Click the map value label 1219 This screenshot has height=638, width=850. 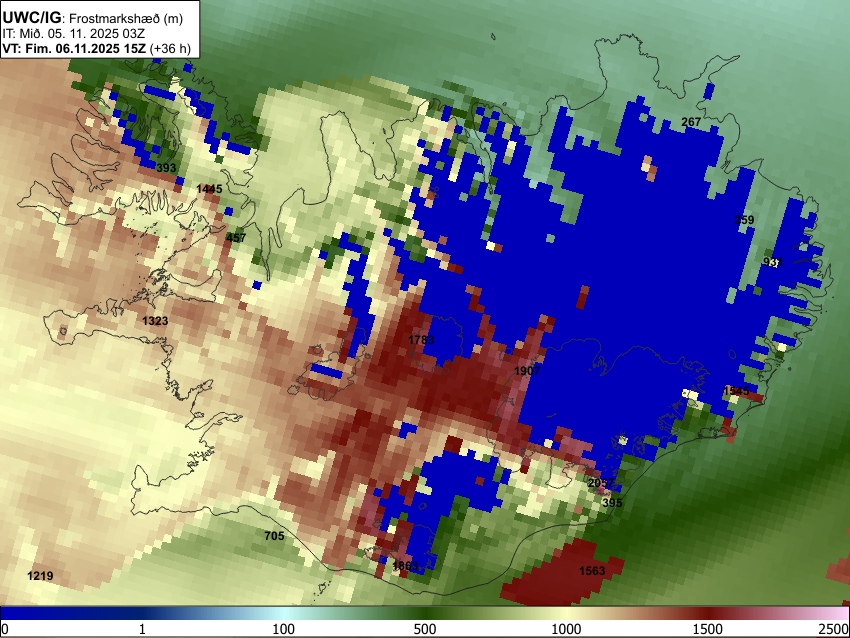[40, 576]
